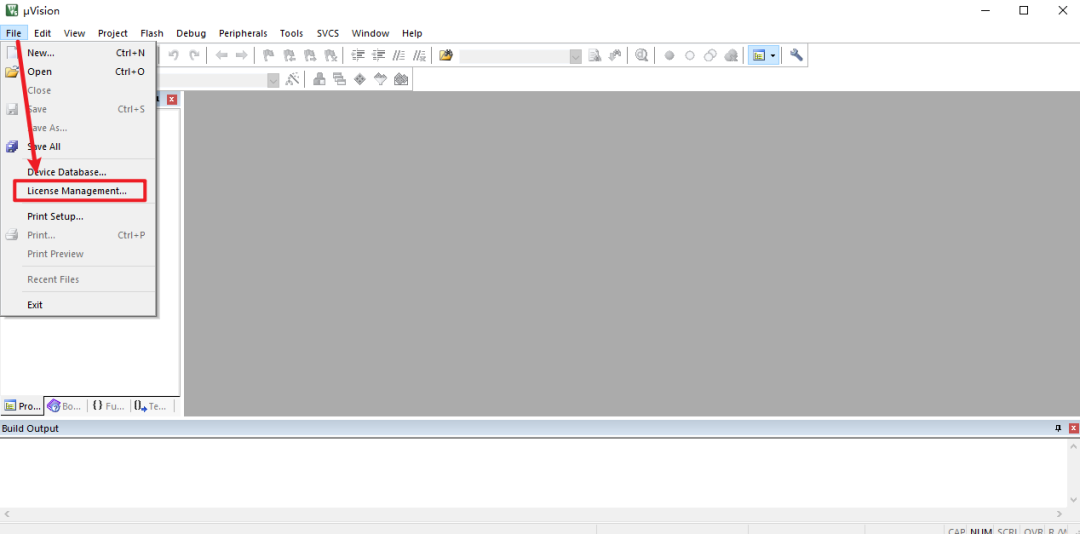This screenshot has height=534, width=1080.
Task: Start the debug session magnifier icon
Action: (x=642, y=55)
